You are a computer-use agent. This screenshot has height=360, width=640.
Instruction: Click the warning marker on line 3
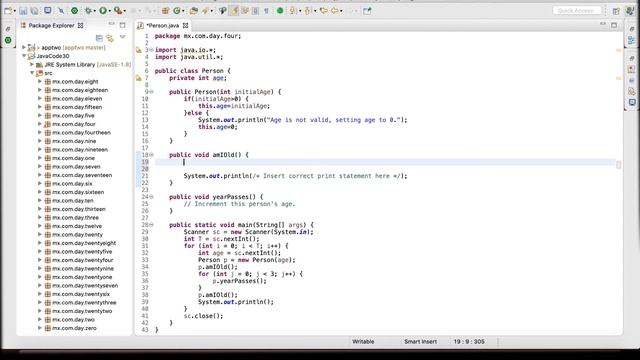[139, 50]
